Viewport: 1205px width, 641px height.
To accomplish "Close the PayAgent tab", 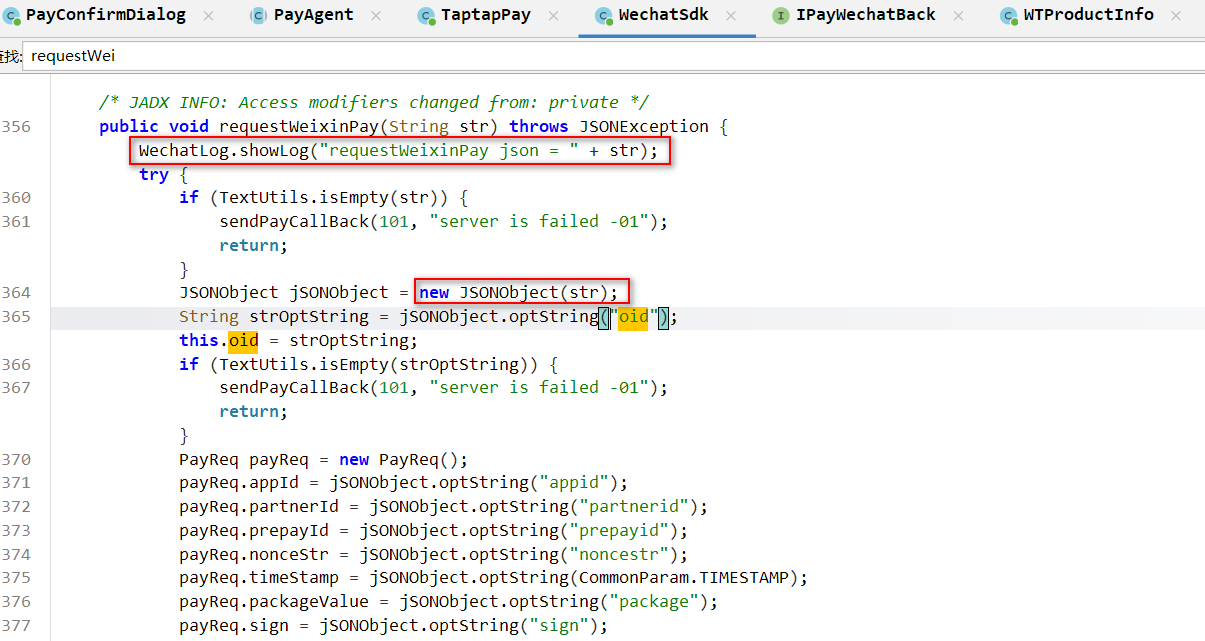I will tap(375, 16).
